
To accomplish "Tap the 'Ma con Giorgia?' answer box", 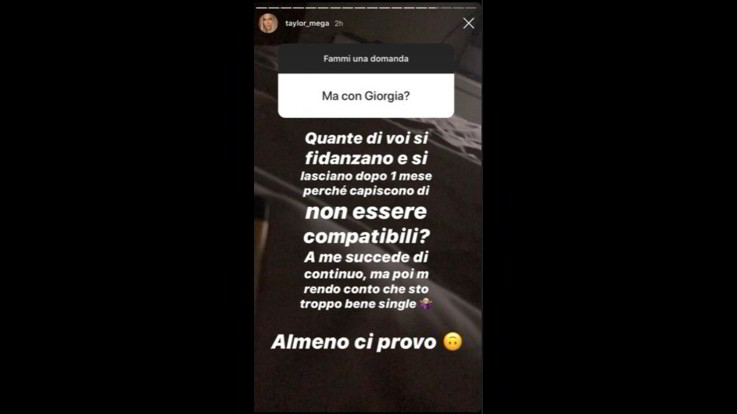I will (x=366, y=95).
